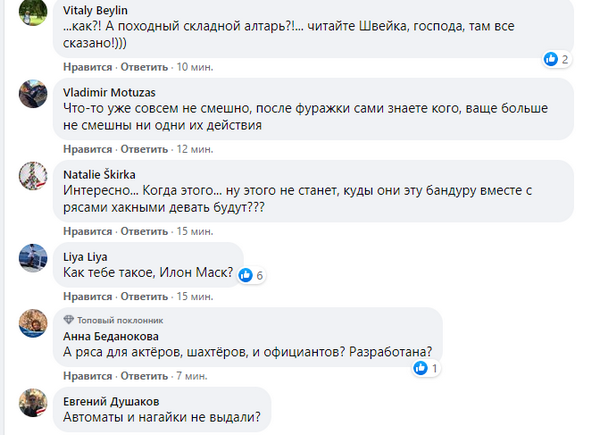Click Анна Беданокова's profile picture
600x435 pixels.
(33, 324)
